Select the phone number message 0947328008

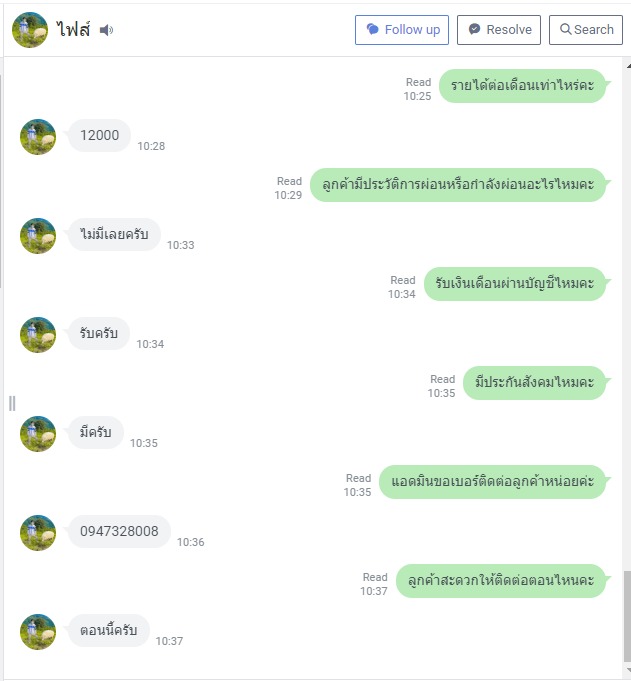119,531
